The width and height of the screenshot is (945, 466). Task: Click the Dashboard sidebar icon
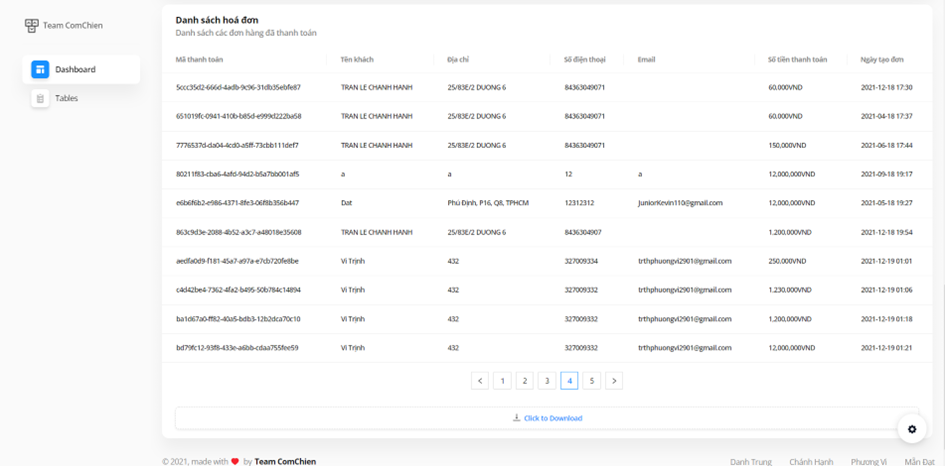click(x=40, y=69)
